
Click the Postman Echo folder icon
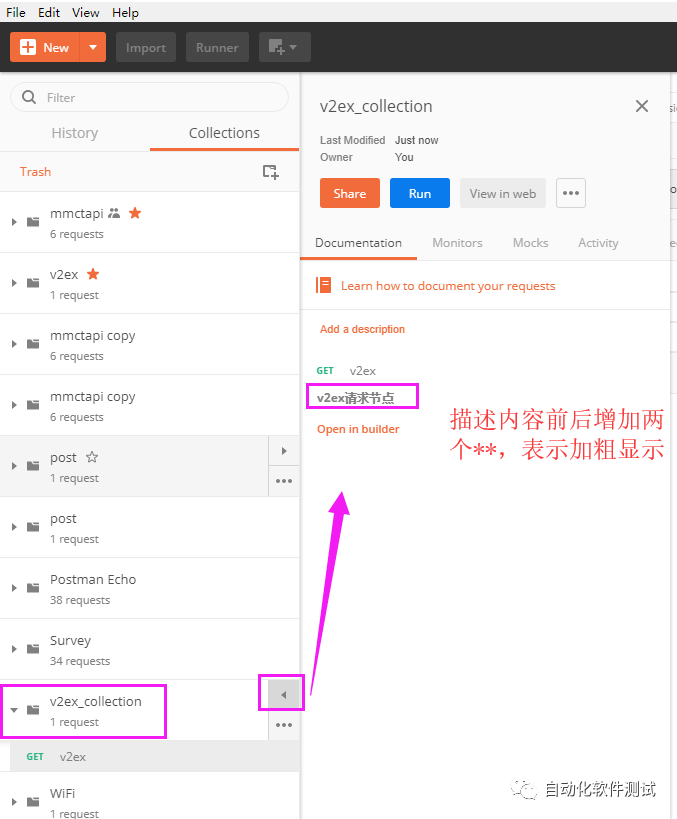click(33, 588)
